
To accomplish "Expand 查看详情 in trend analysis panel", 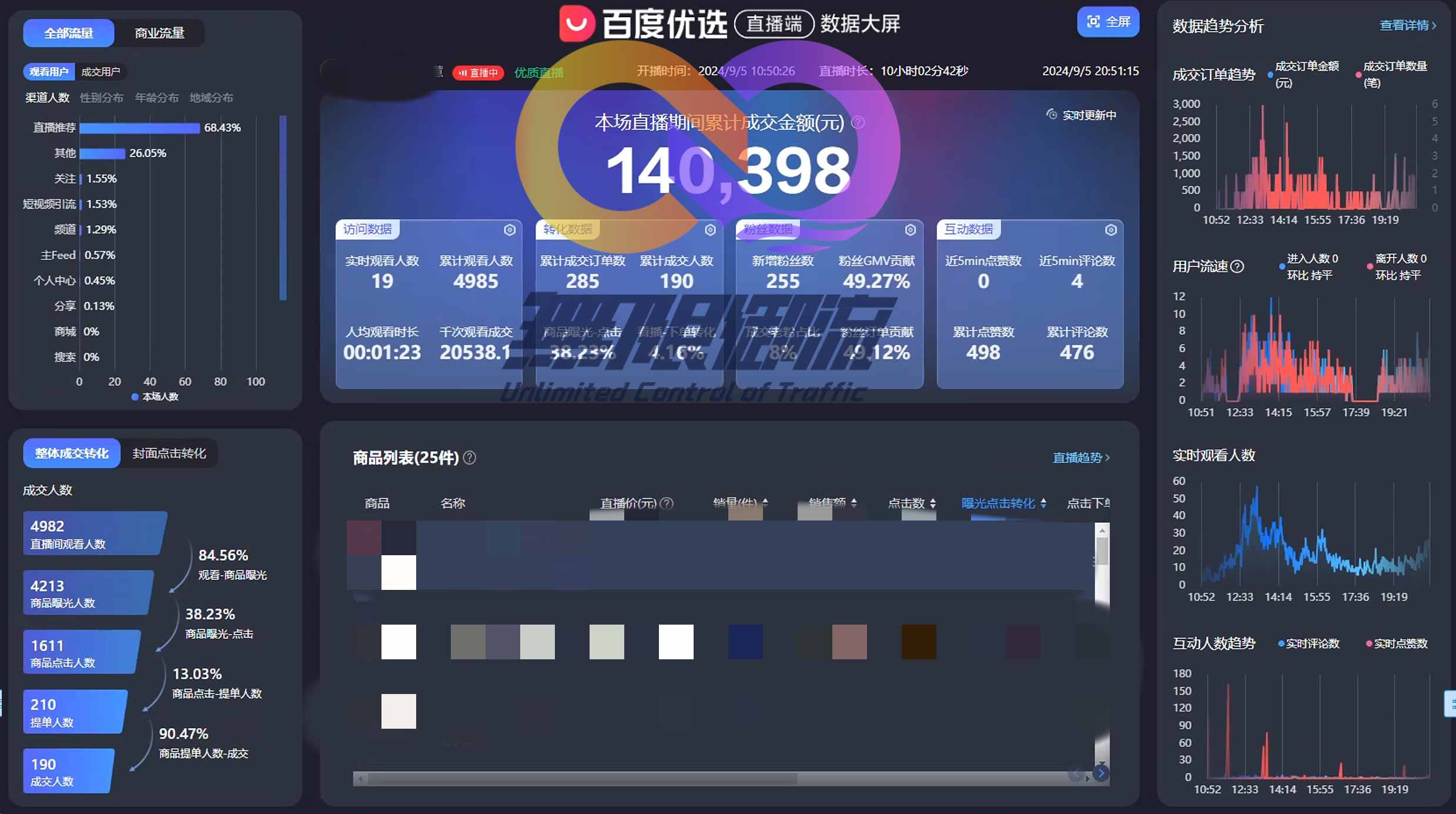I will pos(1408,25).
